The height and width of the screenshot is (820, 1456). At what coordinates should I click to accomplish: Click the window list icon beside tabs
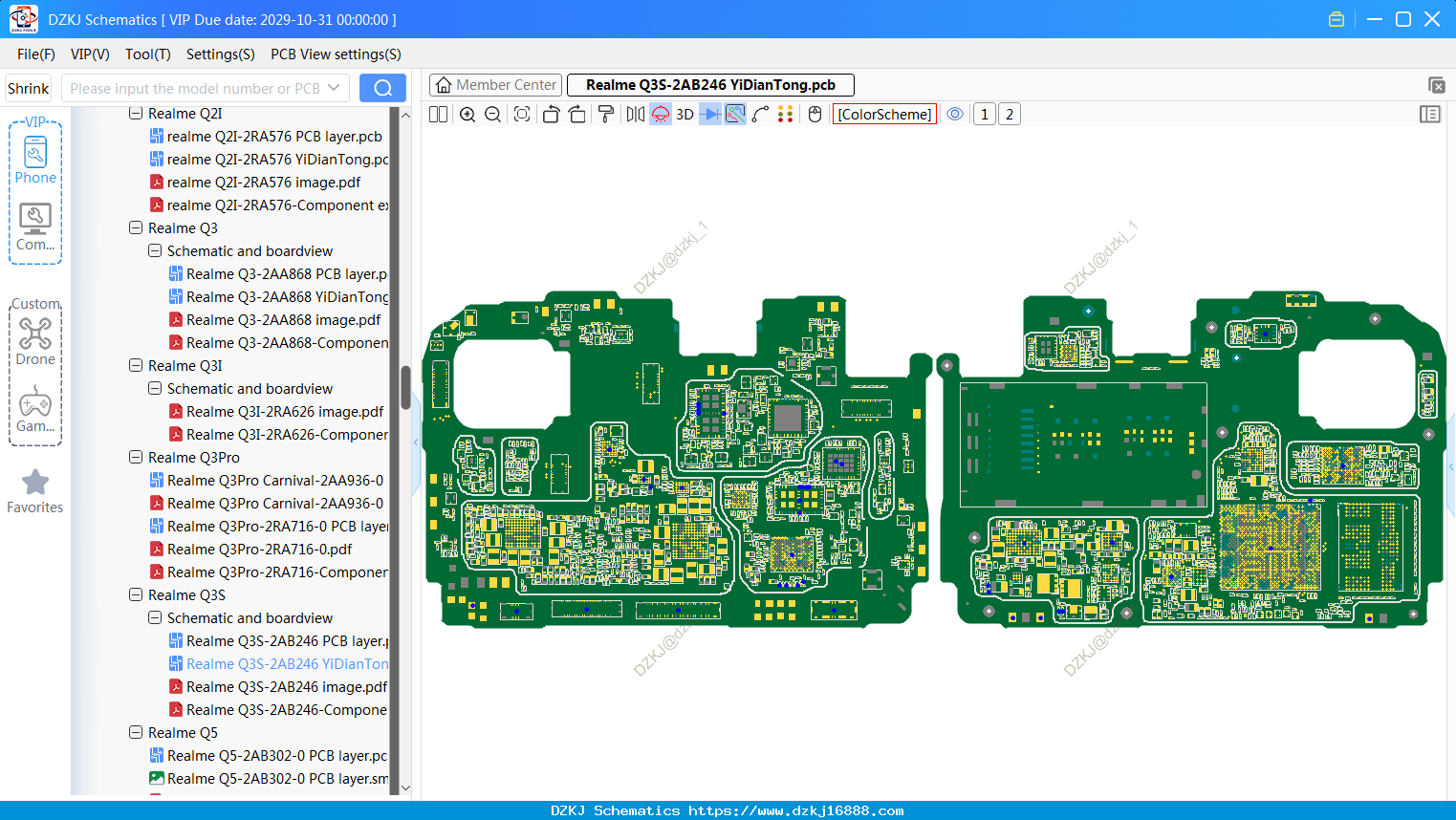pyautogui.click(x=1436, y=85)
